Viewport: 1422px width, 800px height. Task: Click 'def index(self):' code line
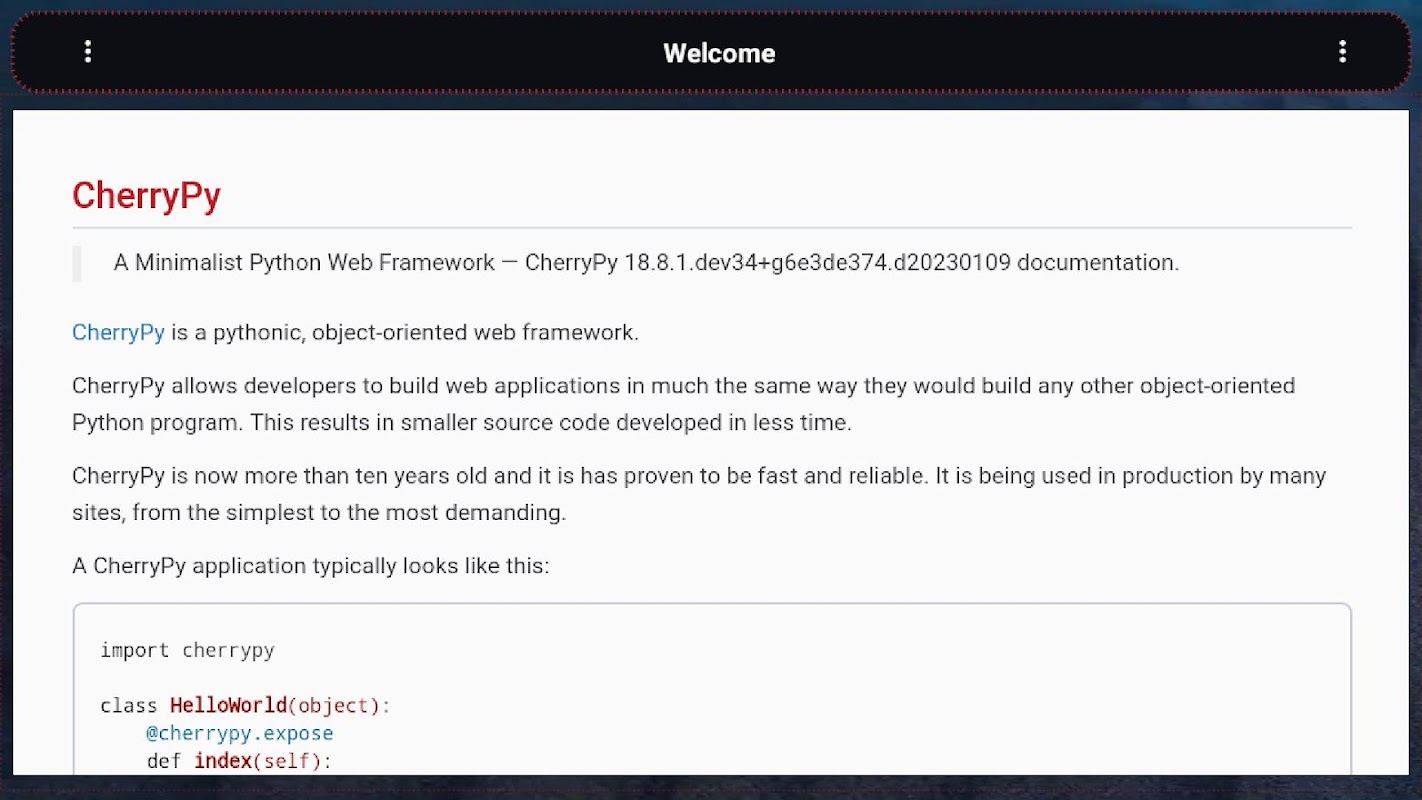click(x=238, y=762)
